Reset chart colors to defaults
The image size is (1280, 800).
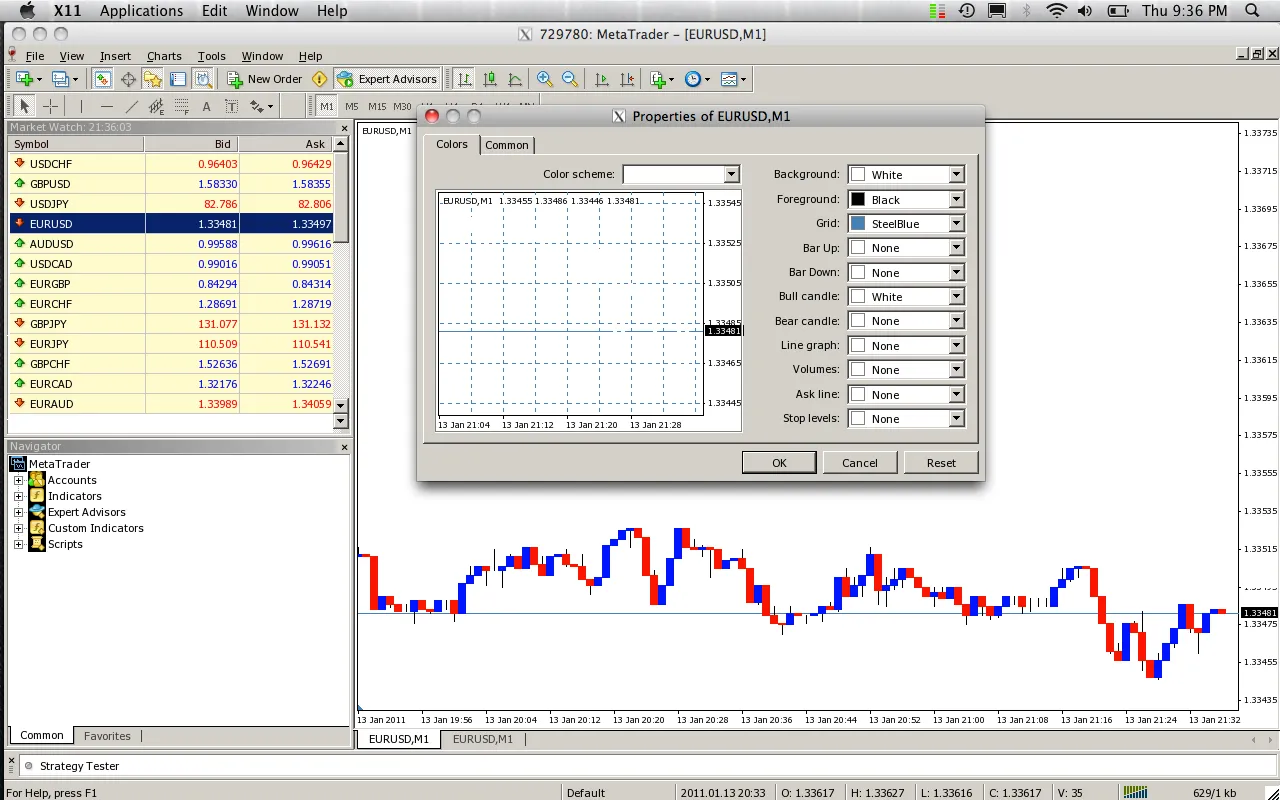pos(940,462)
